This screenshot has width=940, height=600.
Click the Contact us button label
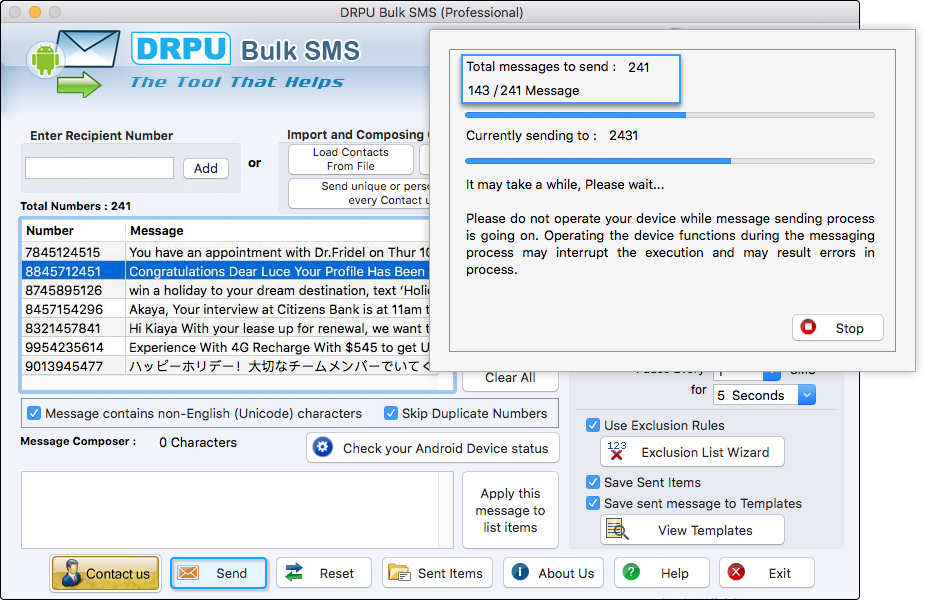tap(118, 574)
